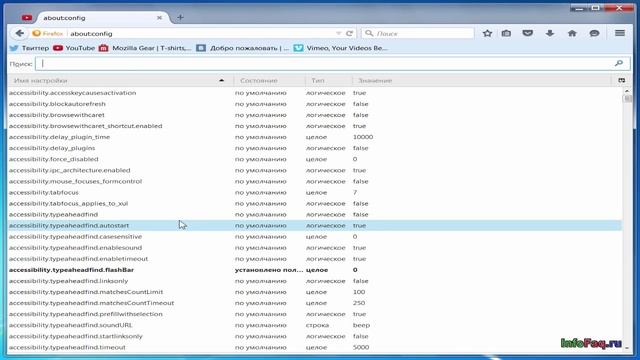Open the Добро пожаловать bookmark
This screenshot has width=640, height=360.
(242, 48)
